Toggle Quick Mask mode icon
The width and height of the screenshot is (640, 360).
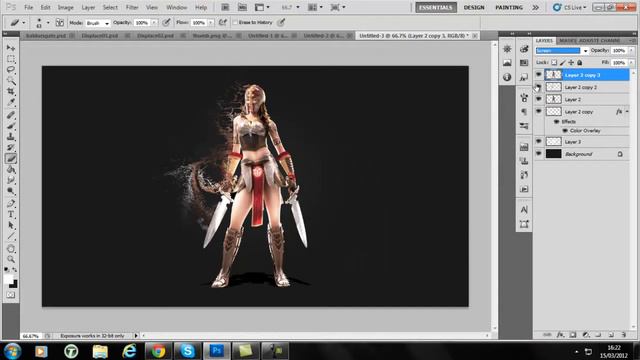point(11,295)
